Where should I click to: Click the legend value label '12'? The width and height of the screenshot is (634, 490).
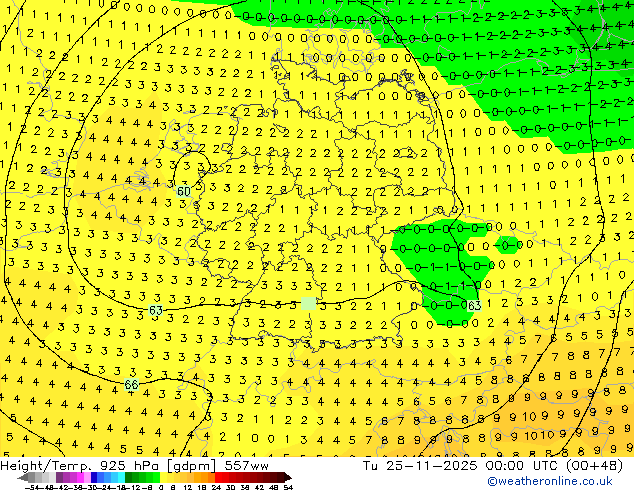[x=188, y=487]
